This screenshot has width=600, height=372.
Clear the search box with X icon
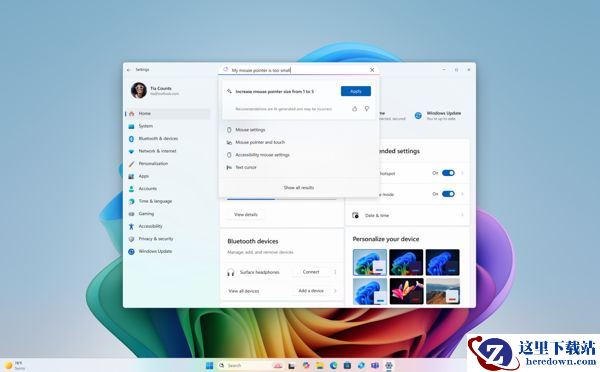[x=372, y=70]
